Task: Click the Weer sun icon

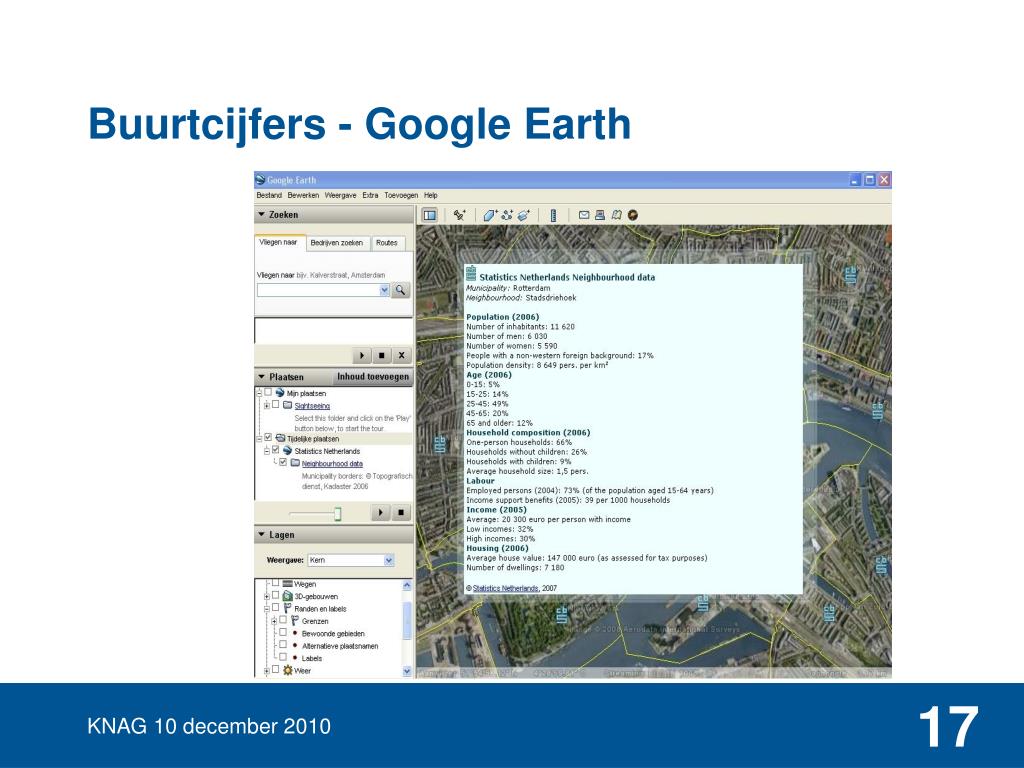Action: click(287, 670)
